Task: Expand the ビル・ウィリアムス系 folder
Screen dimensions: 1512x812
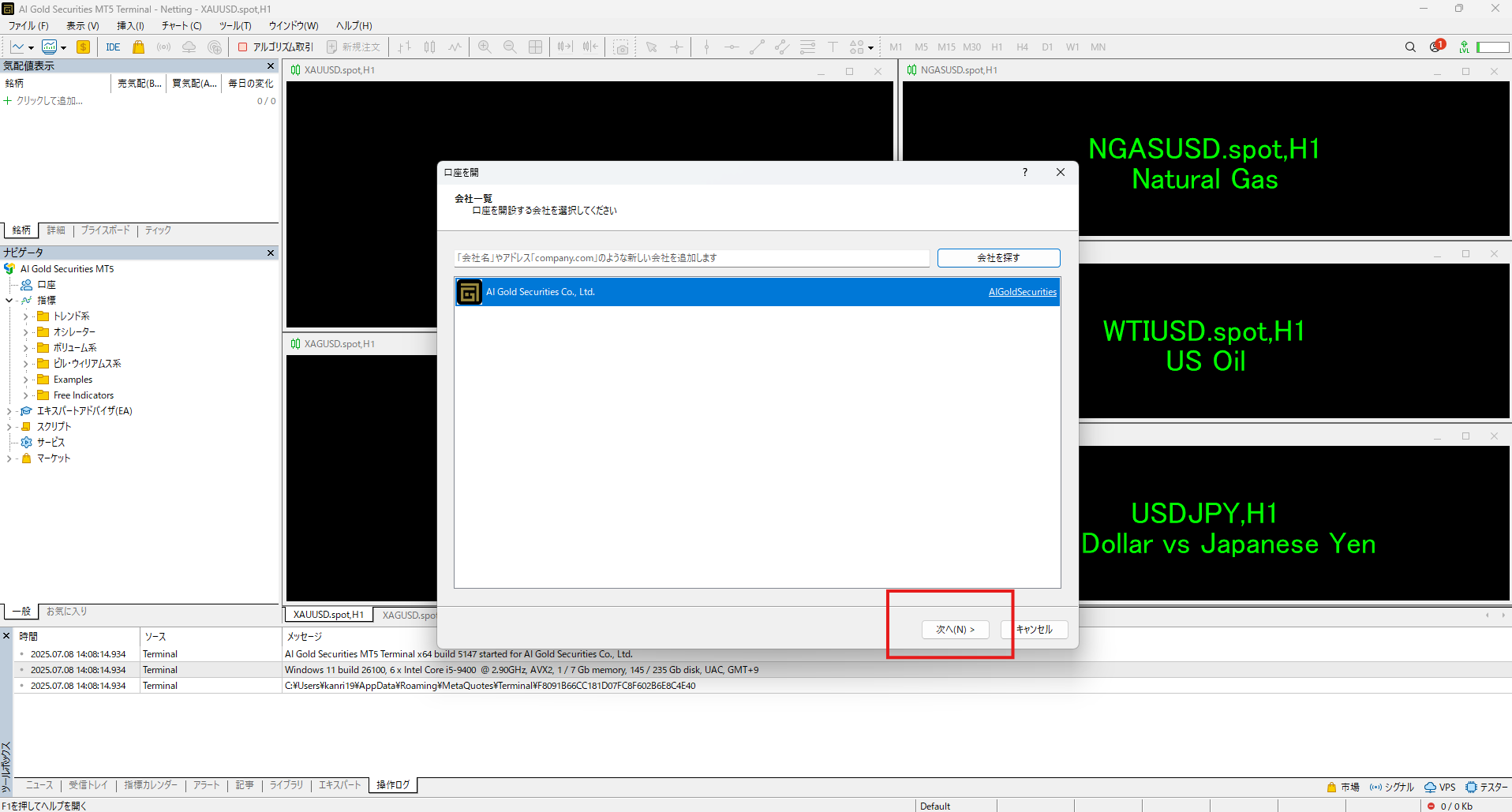Action: [x=25, y=364]
